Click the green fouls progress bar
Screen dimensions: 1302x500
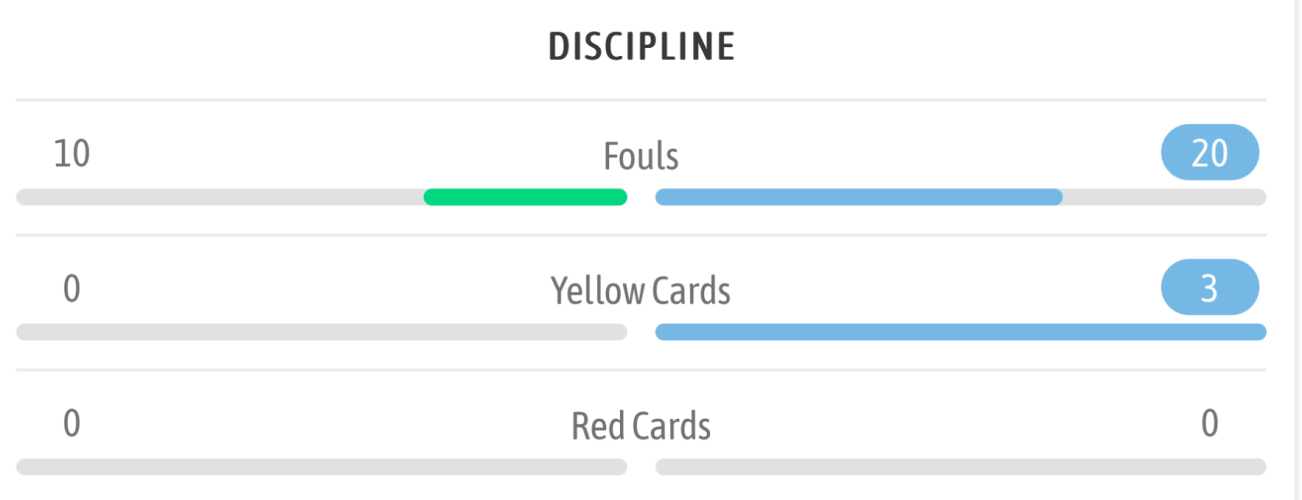pos(525,197)
